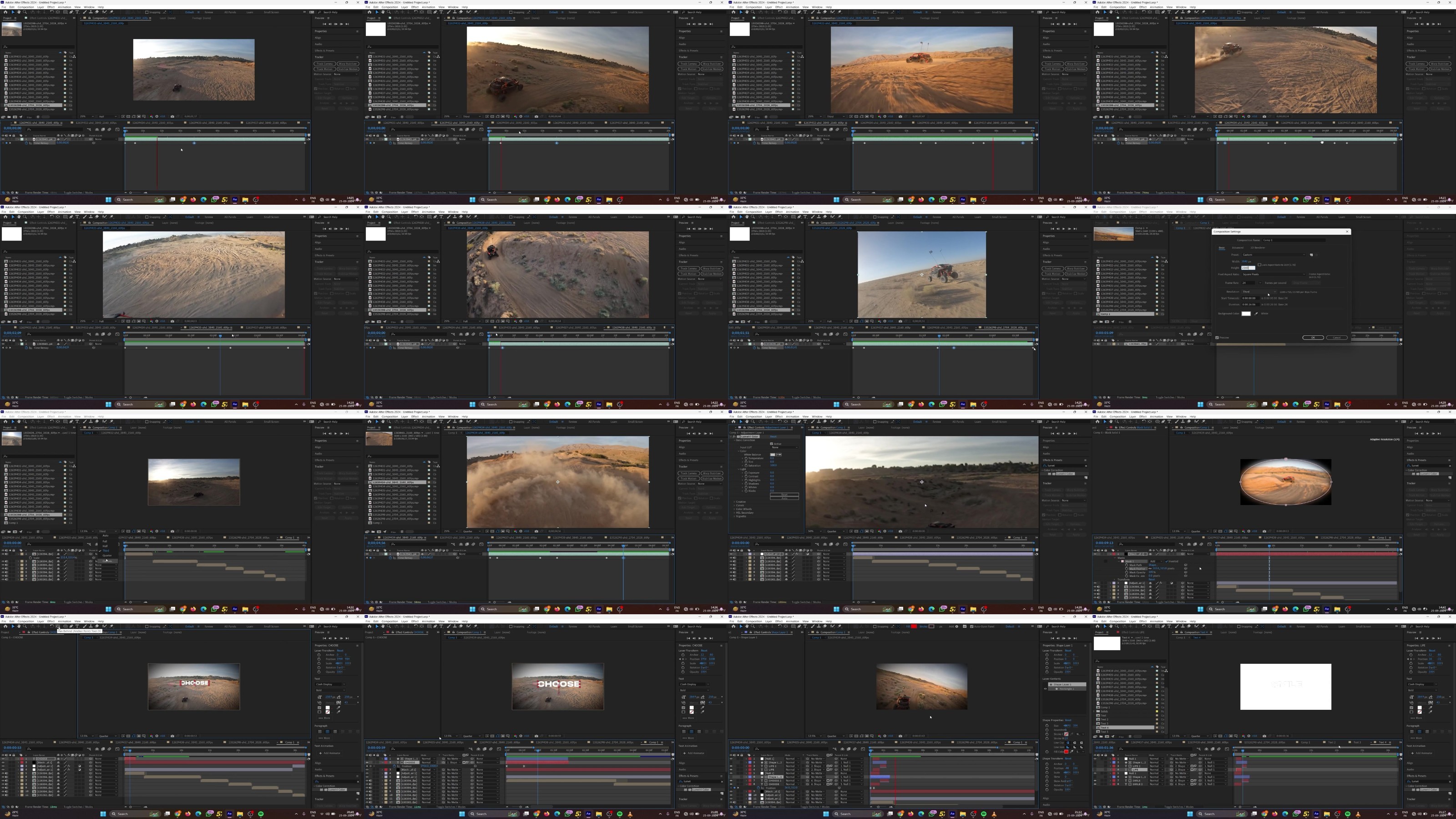
Task: Select Type tool in Pan Behind tooltip window
Action: (x=77, y=626)
